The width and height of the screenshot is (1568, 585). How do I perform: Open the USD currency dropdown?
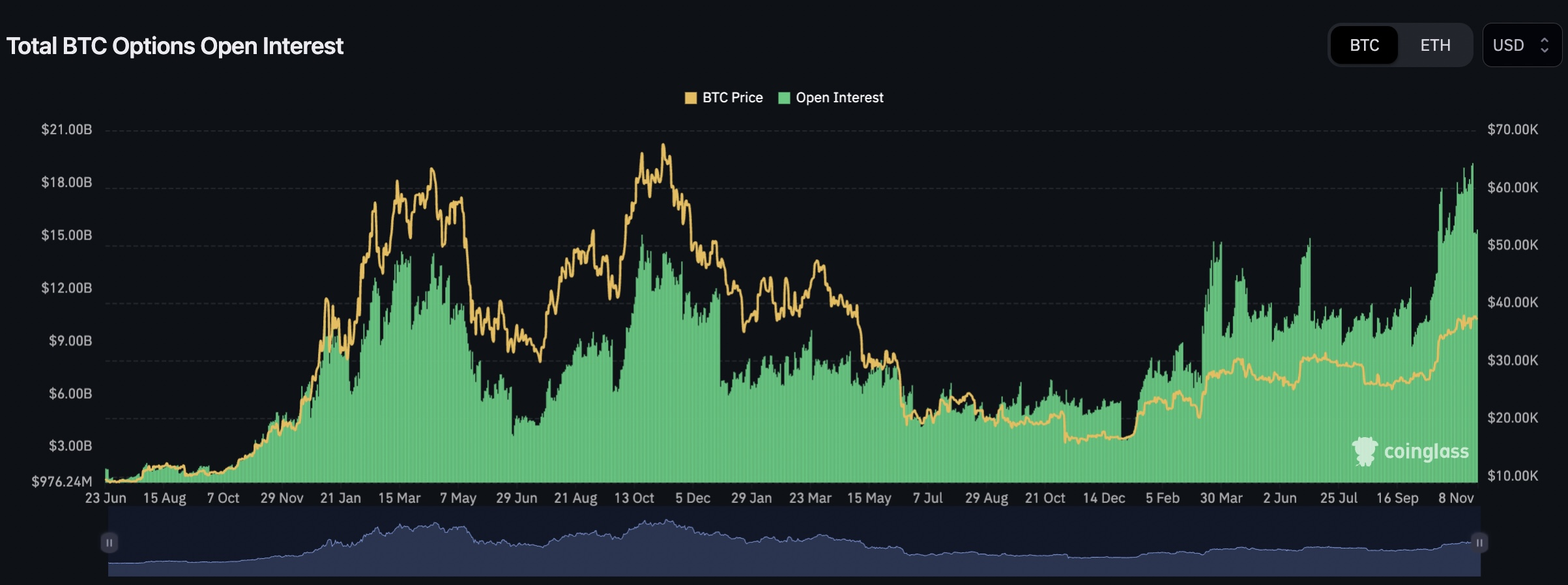(x=1521, y=46)
